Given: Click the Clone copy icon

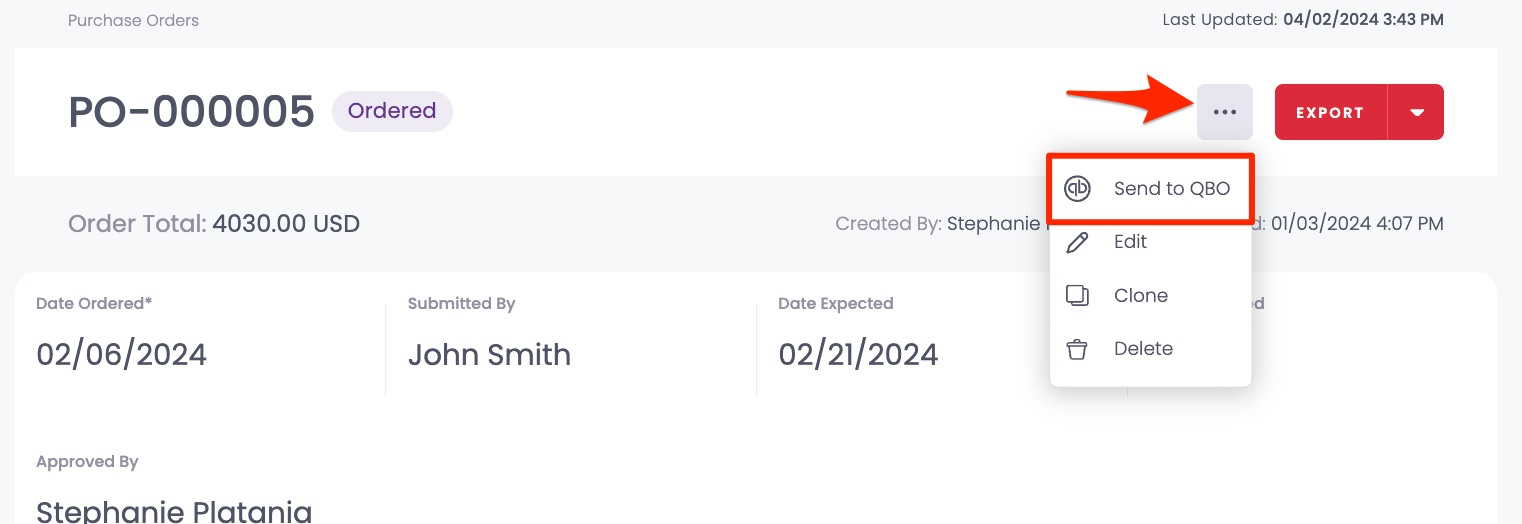Looking at the screenshot, I should point(1077,295).
